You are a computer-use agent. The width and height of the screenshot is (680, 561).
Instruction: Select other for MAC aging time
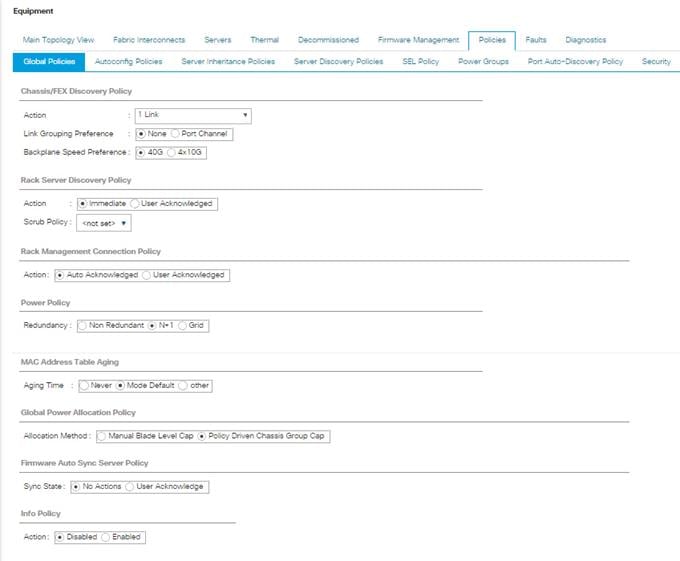181,385
